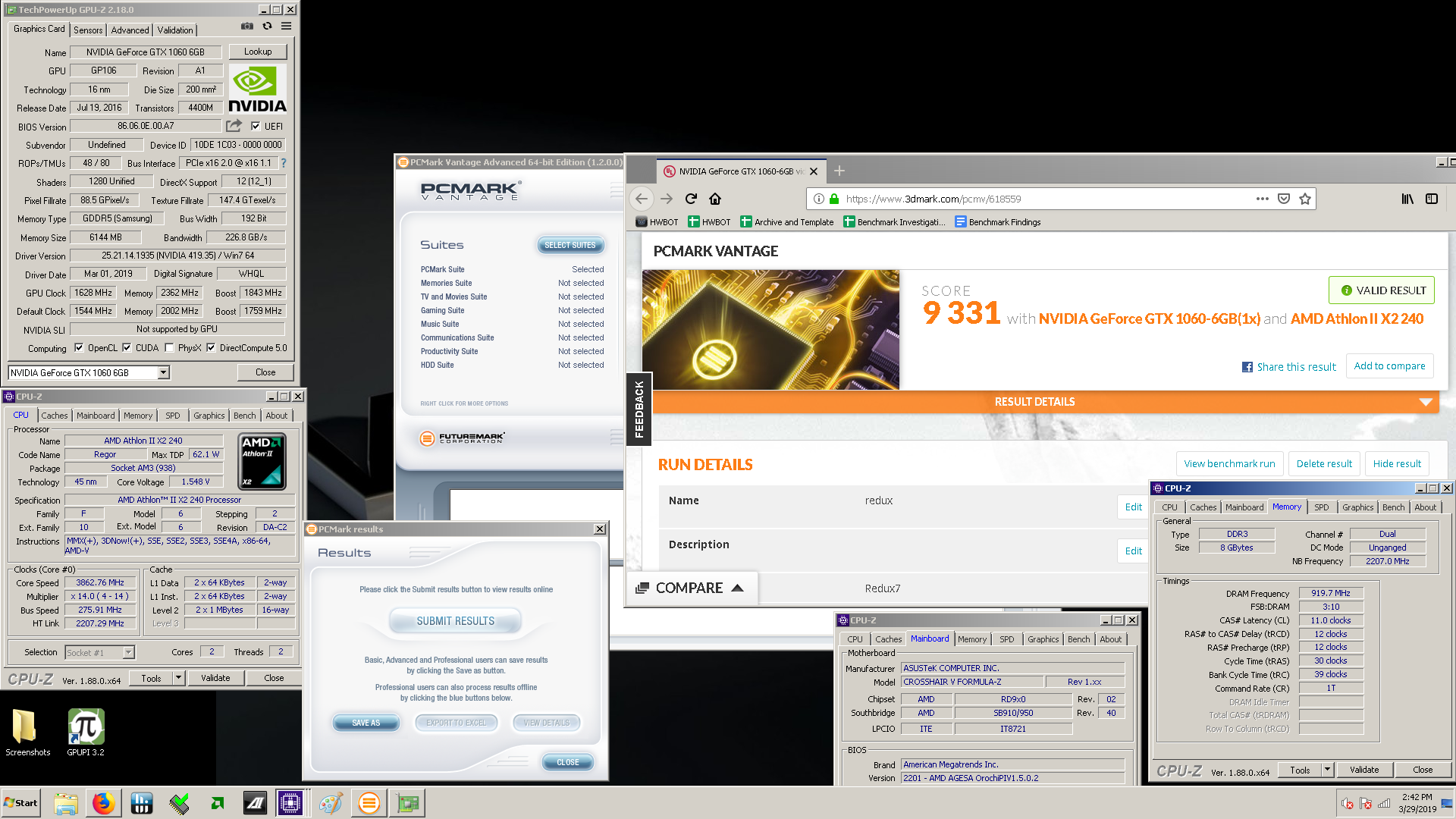Screen dimensions: 1456x819
Task: Open the Socket #1 selection dropdown
Action: point(128,652)
